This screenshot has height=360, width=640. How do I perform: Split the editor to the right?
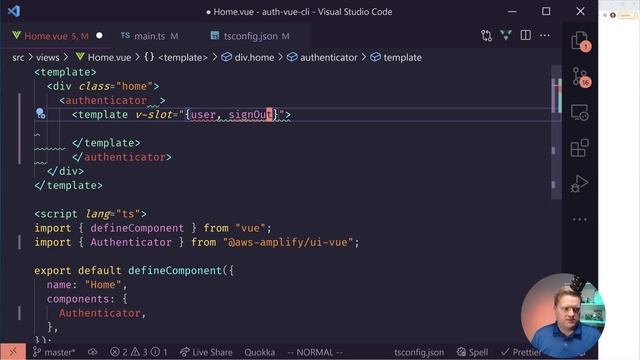coord(526,35)
